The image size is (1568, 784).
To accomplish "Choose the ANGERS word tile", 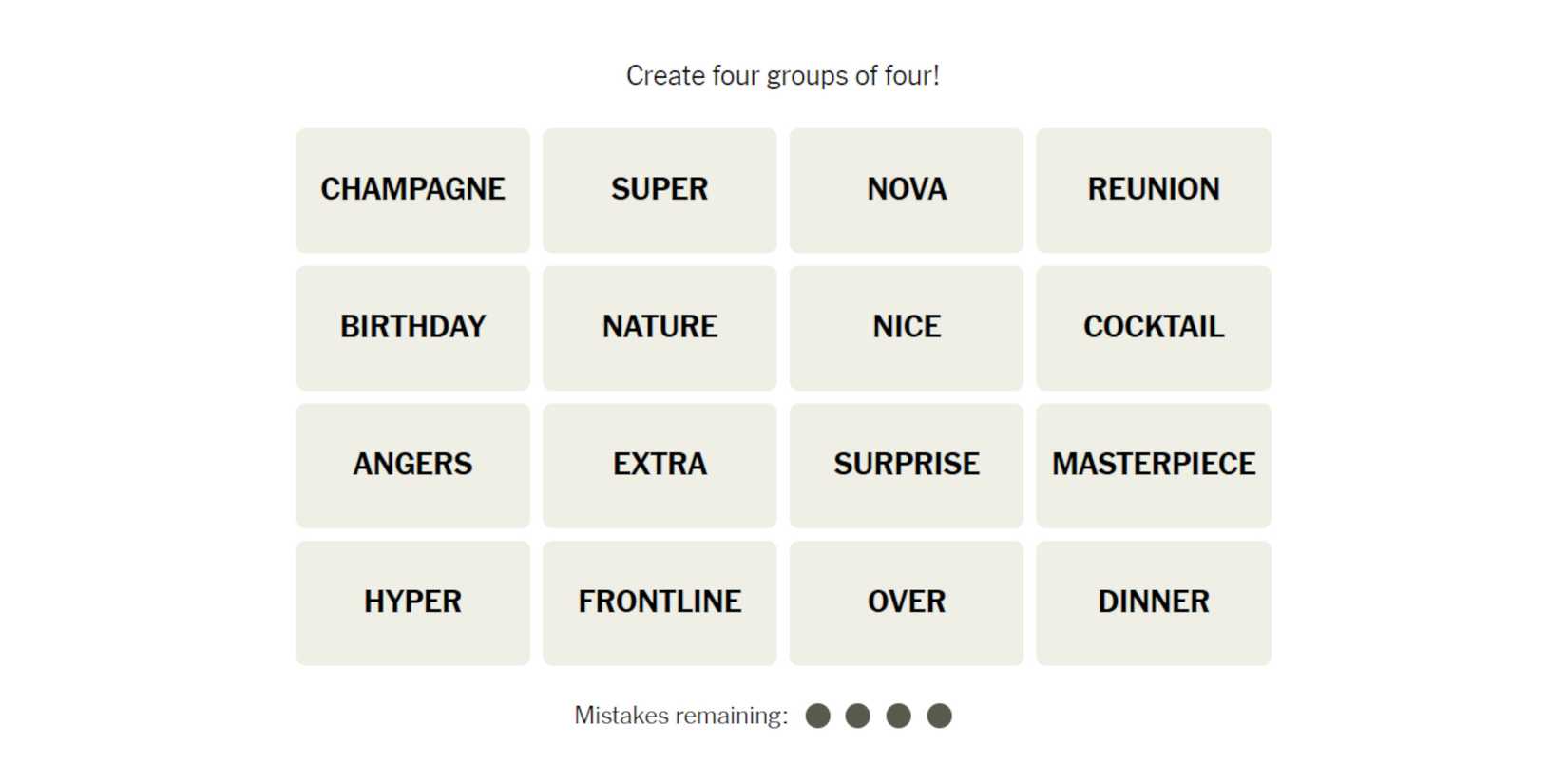I will point(412,466).
